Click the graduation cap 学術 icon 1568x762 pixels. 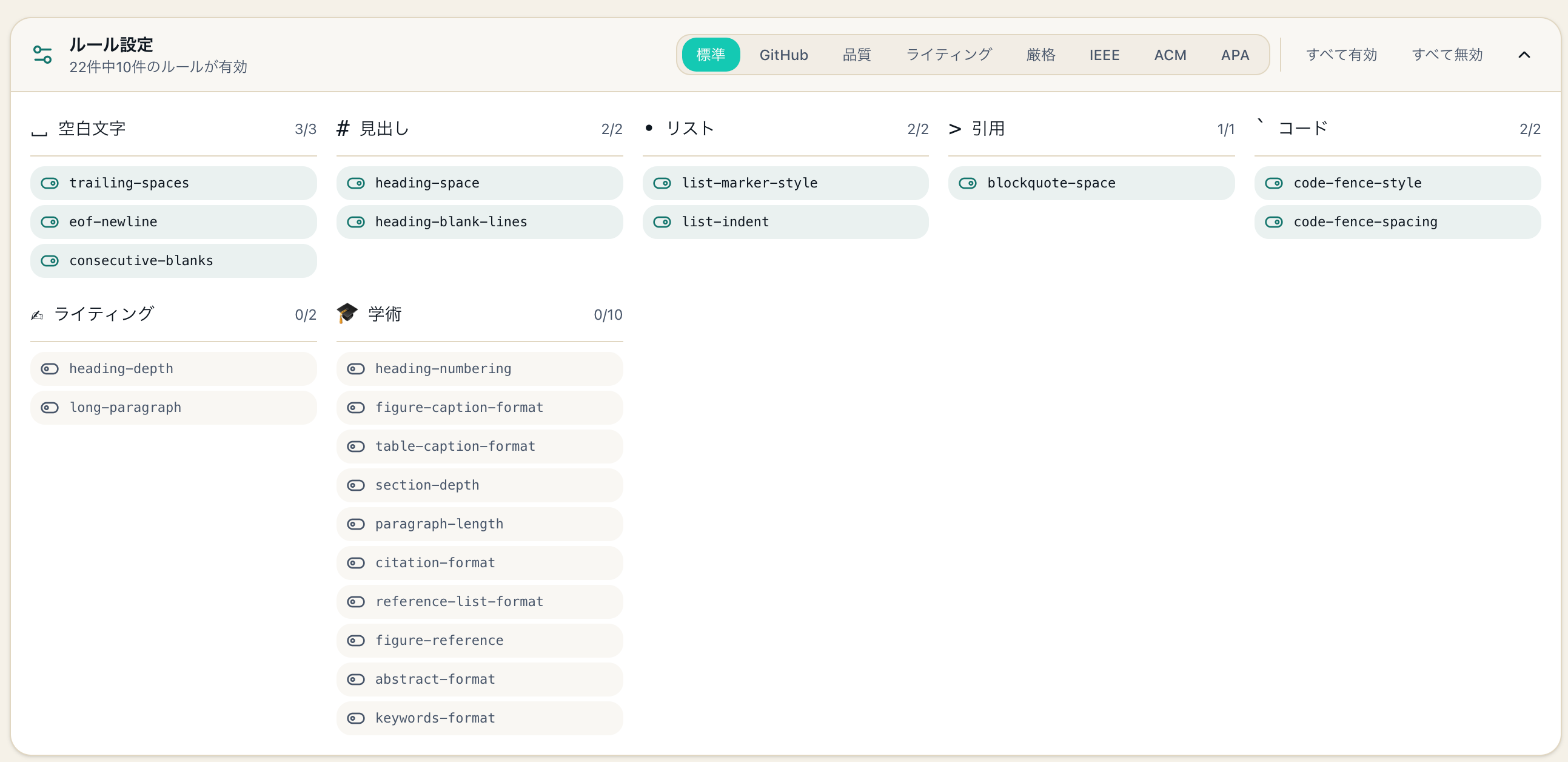click(347, 314)
